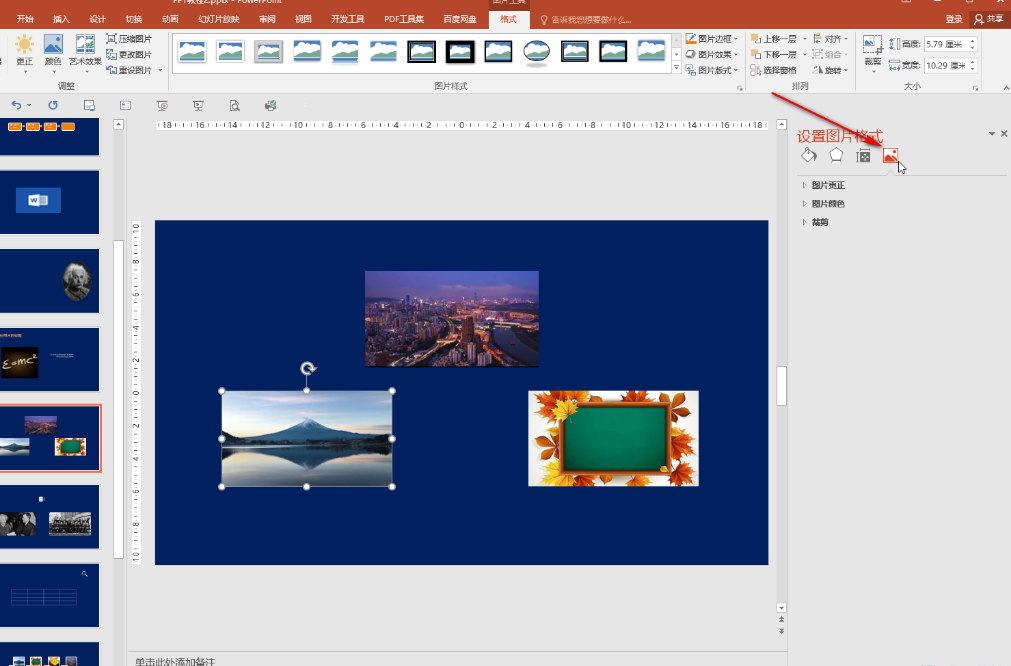Expand the 裁剪 section in format pane

point(820,222)
